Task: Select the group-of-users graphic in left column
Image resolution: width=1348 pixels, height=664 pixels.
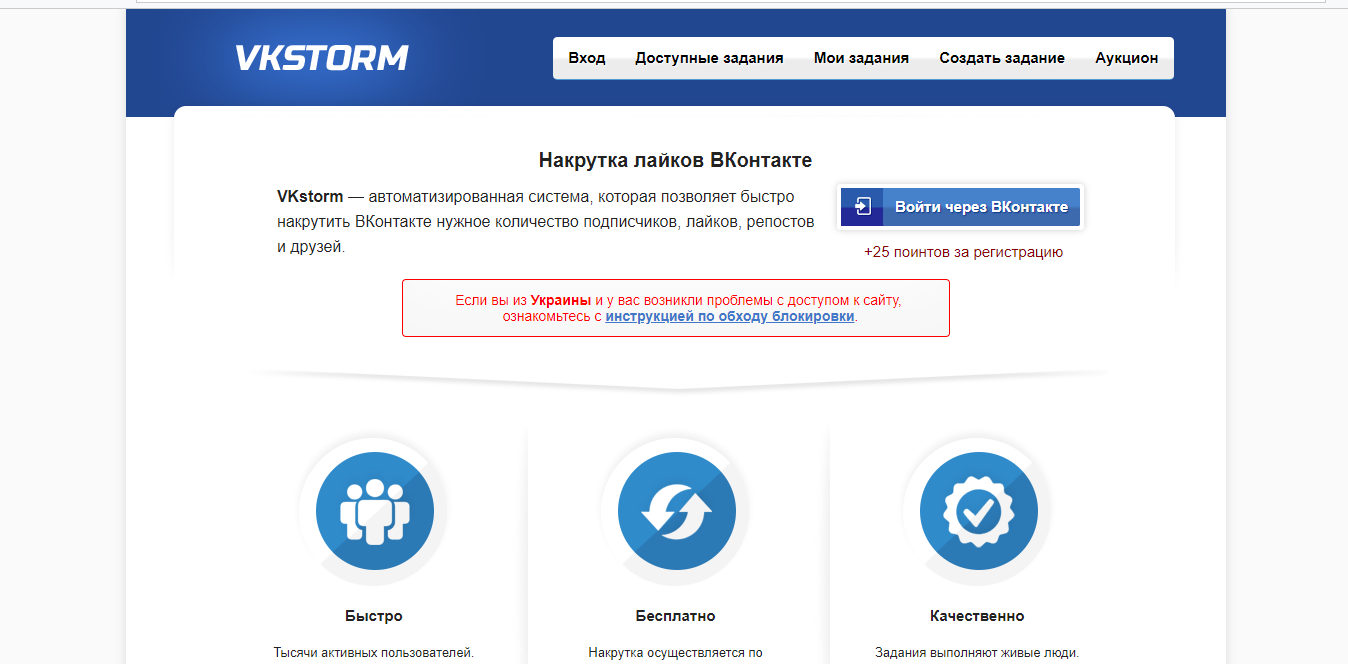Action: click(374, 510)
